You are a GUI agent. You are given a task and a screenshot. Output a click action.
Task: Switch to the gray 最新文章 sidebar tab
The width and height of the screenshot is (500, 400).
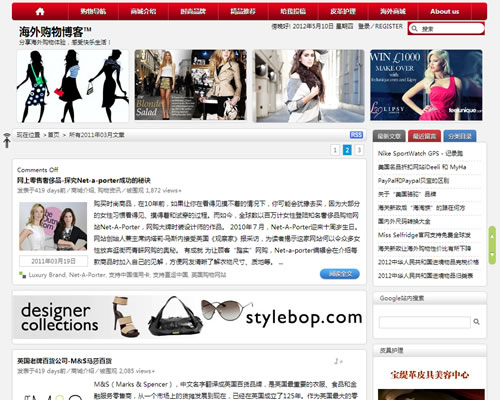[x=389, y=136]
